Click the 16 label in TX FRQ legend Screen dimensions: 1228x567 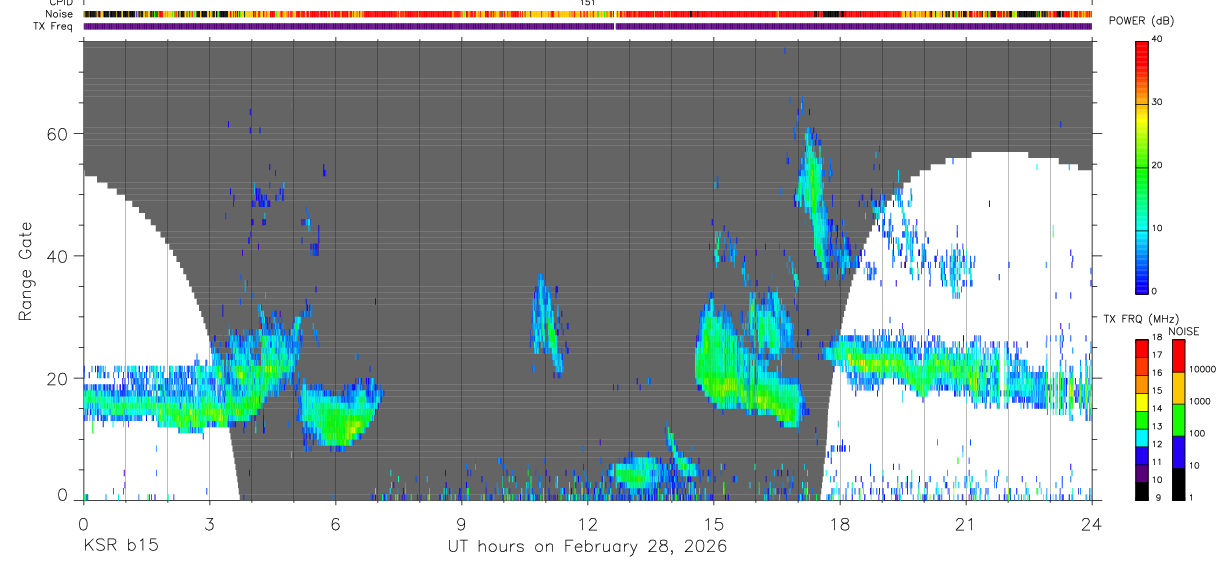1157,373
